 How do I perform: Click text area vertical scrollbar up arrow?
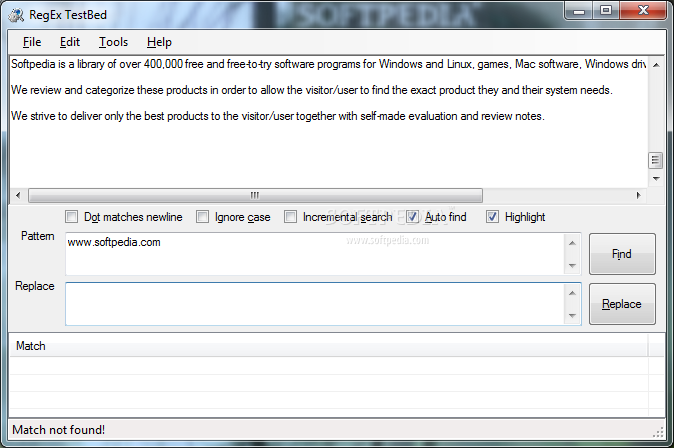(656, 65)
